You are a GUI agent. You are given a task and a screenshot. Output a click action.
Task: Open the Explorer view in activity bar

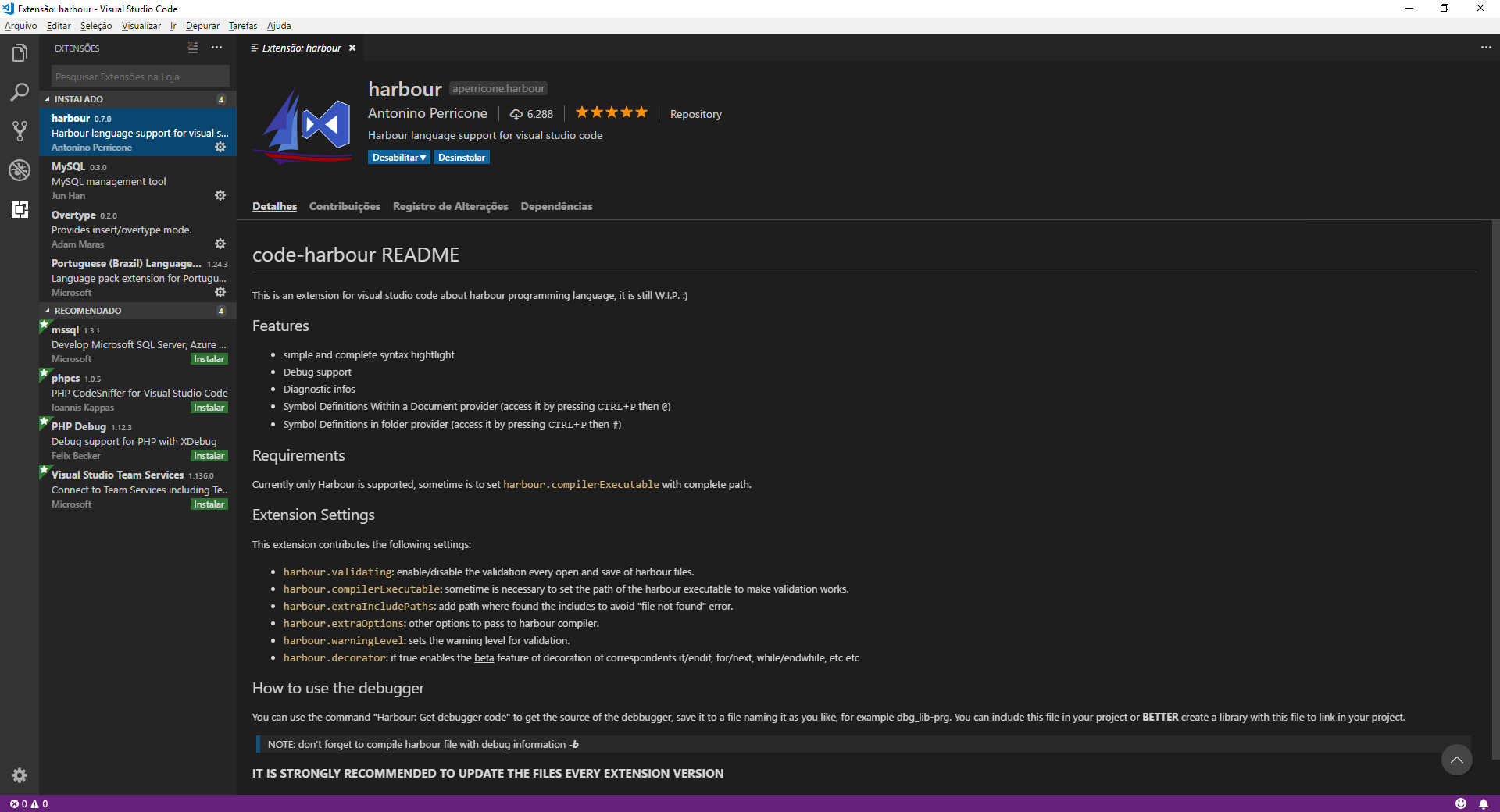[20, 53]
